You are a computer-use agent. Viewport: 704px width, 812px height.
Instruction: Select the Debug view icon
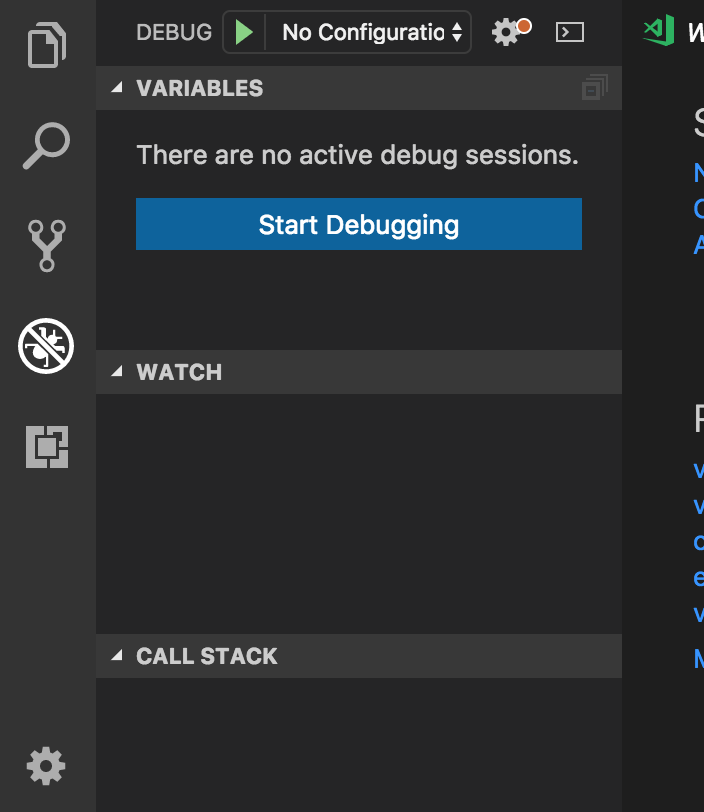pyautogui.click(x=44, y=345)
